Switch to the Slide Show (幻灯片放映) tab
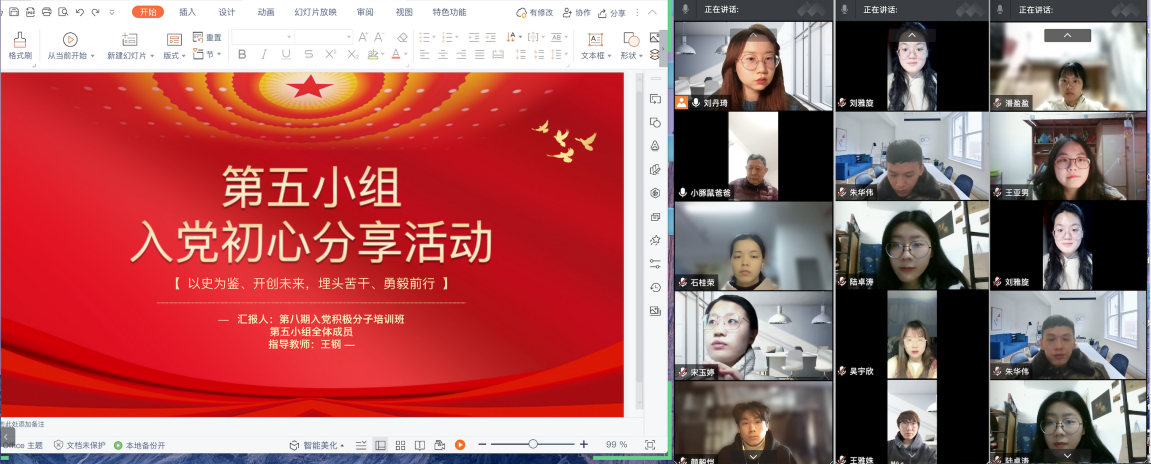Image resolution: width=1151 pixels, height=464 pixels. click(x=316, y=12)
